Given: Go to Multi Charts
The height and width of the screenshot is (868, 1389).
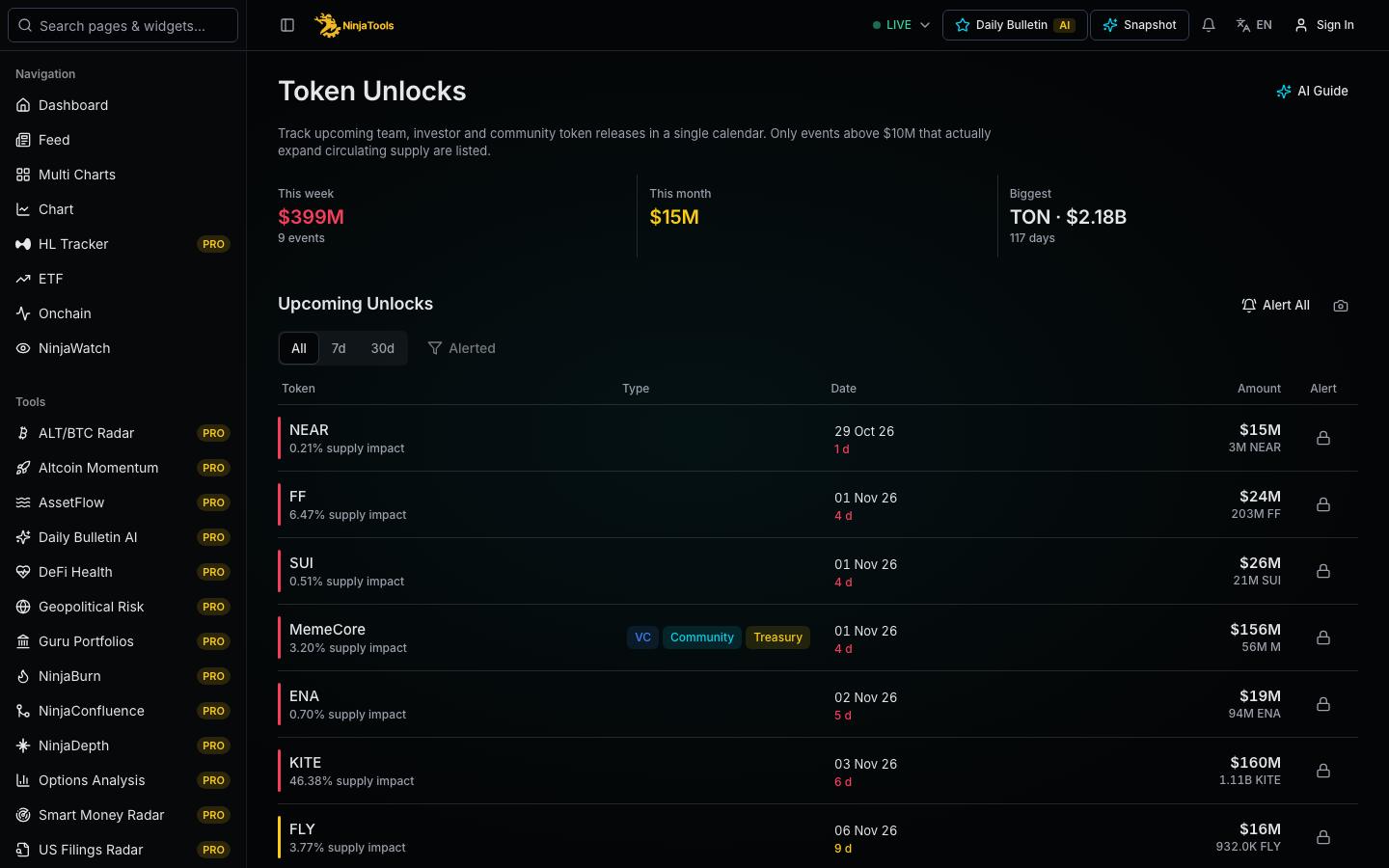Looking at the screenshot, I should click(123, 175).
